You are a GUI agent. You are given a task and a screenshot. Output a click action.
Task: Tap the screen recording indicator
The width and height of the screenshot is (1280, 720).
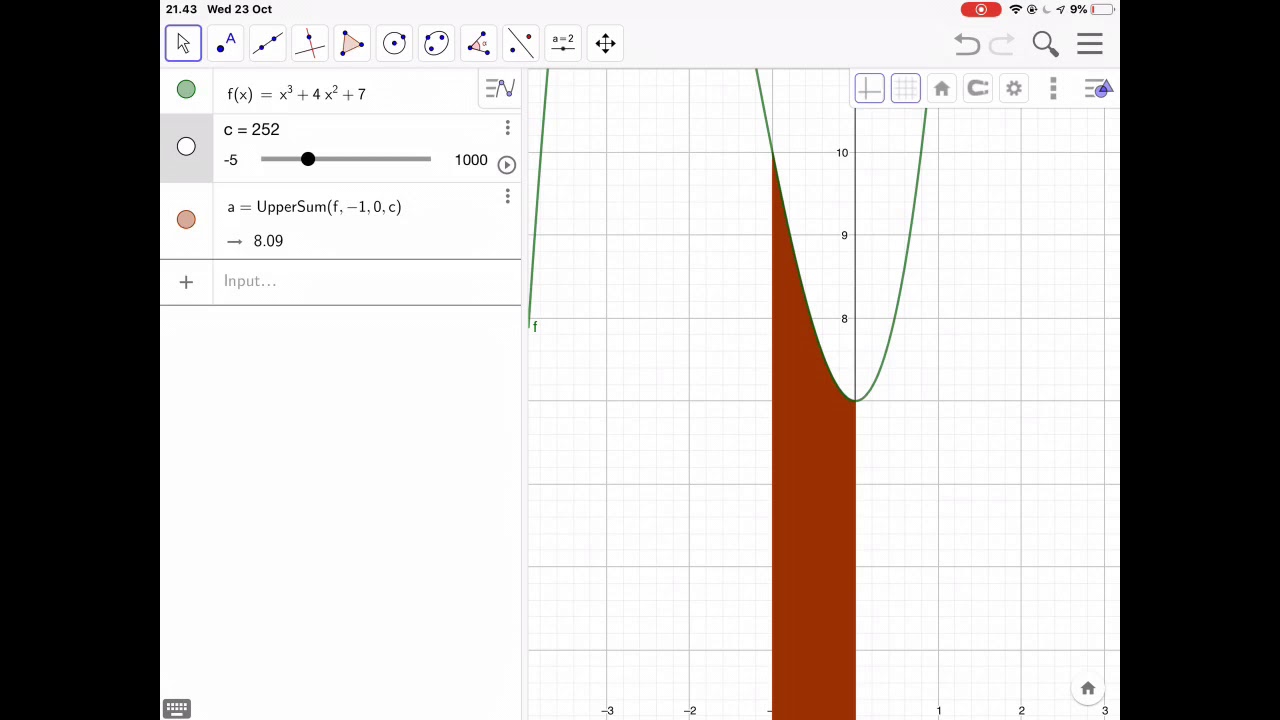click(x=980, y=9)
